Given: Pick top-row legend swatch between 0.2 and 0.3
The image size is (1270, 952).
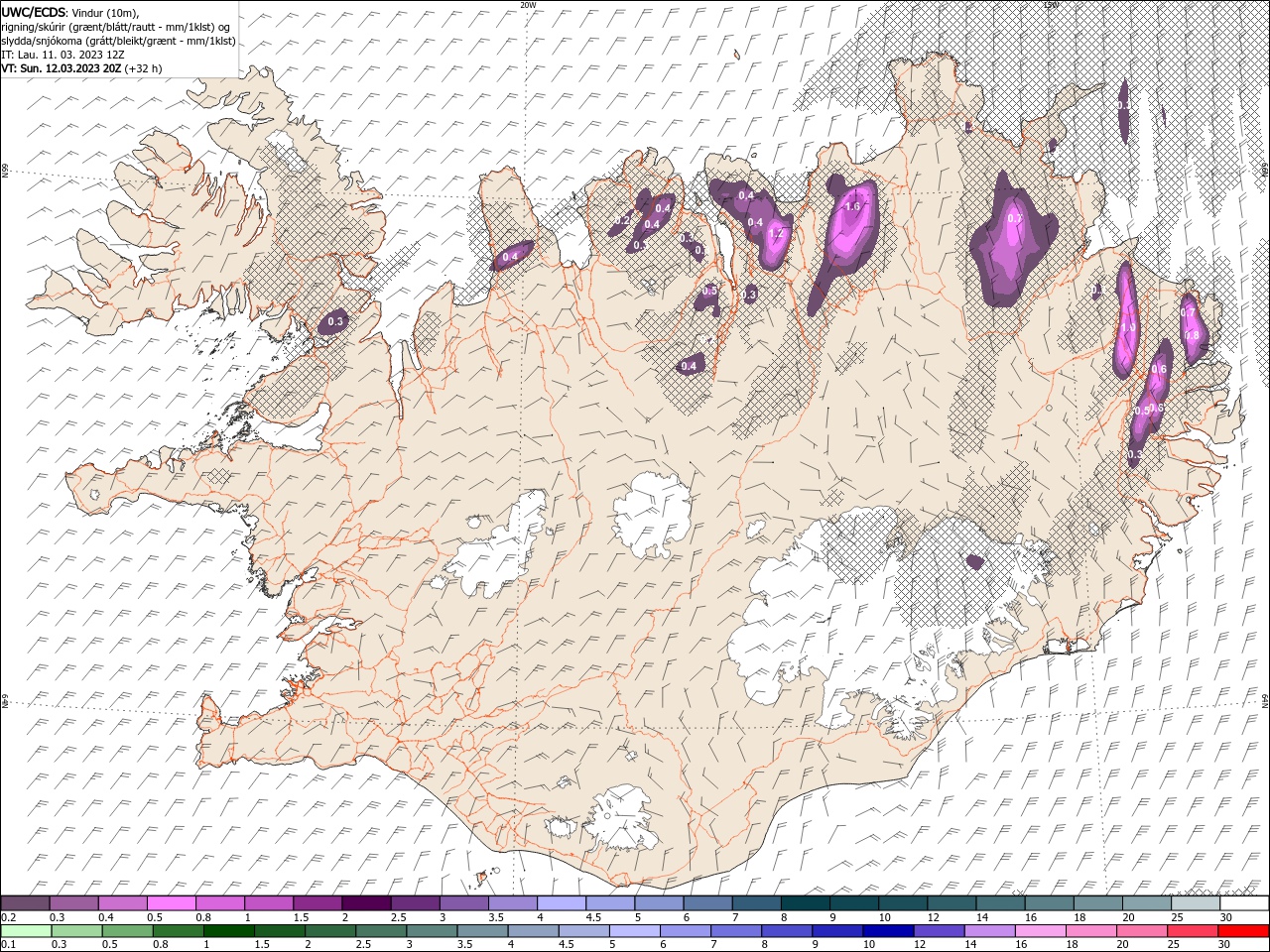Looking at the screenshot, I should 26,903.
